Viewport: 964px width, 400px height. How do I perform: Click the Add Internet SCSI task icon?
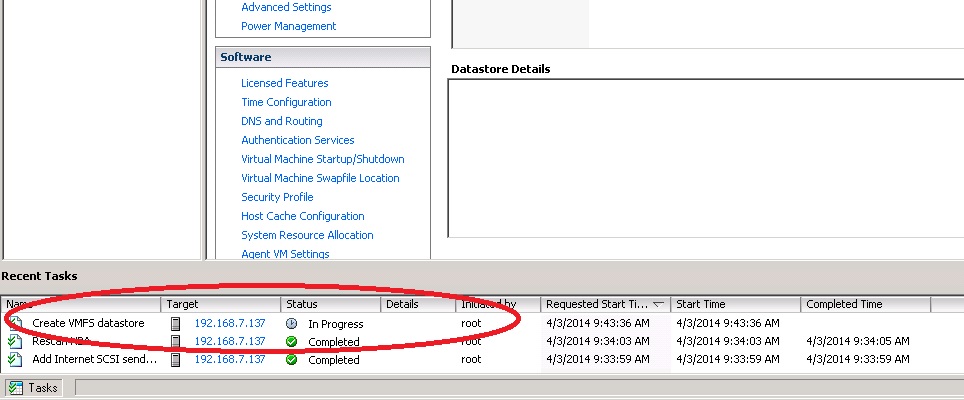(x=14, y=359)
